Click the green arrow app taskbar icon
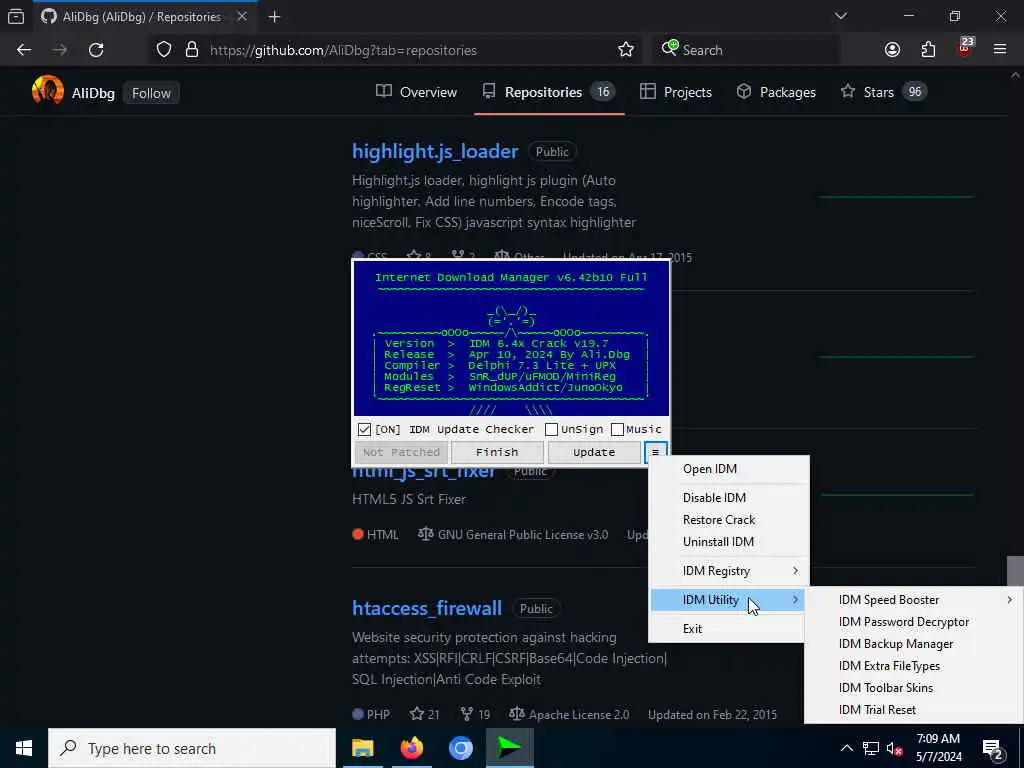 point(509,748)
